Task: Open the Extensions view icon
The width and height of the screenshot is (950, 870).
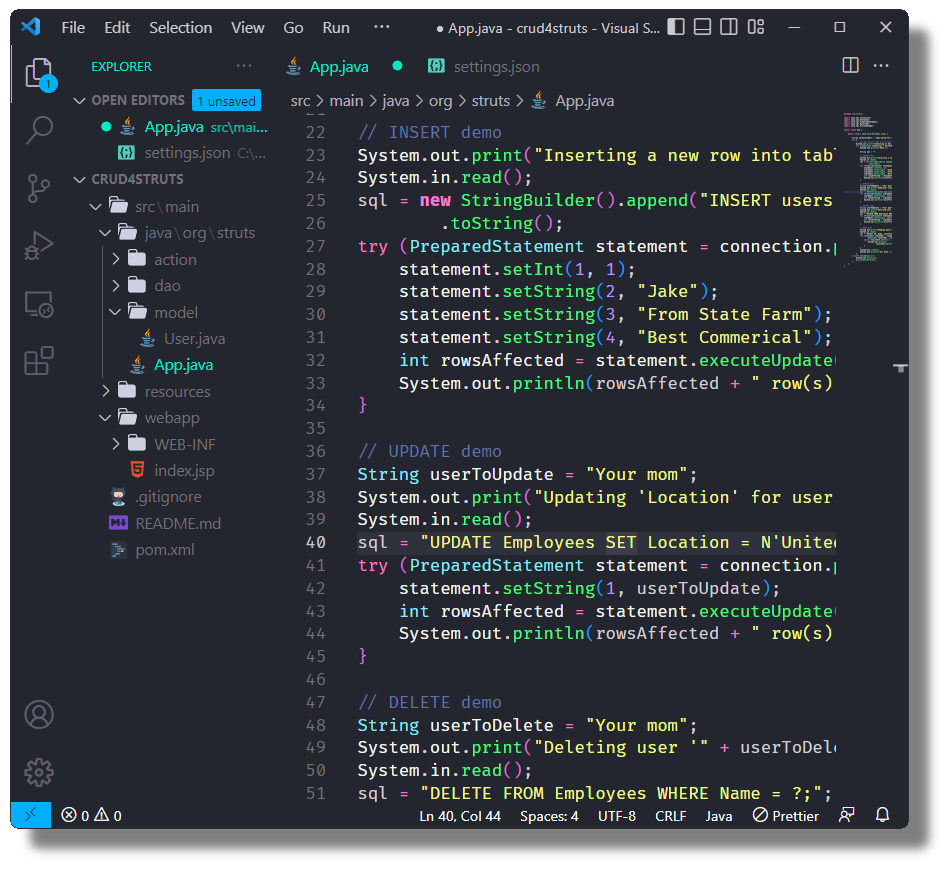Action: pyautogui.click(x=39, y=360)
